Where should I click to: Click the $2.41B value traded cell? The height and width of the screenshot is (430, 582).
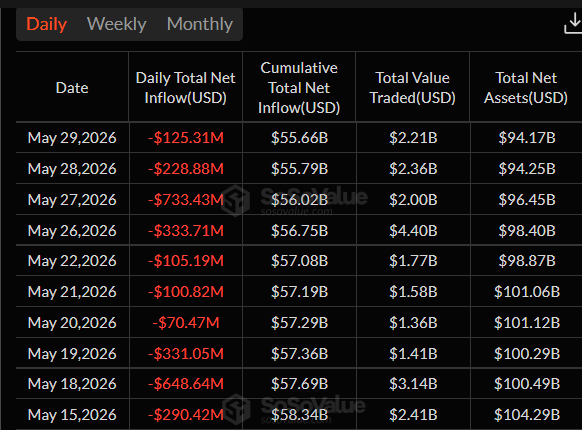coord(413,415)
